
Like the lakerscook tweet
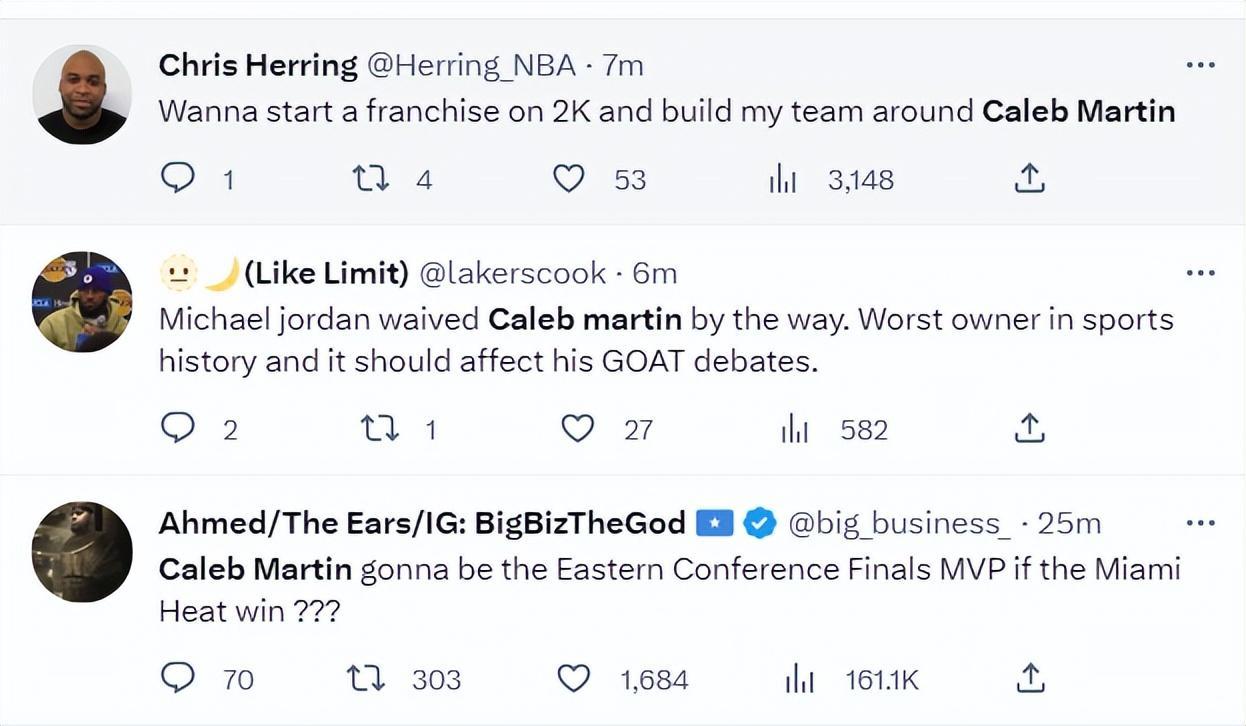pyautogui.click(x=577, y=429)
